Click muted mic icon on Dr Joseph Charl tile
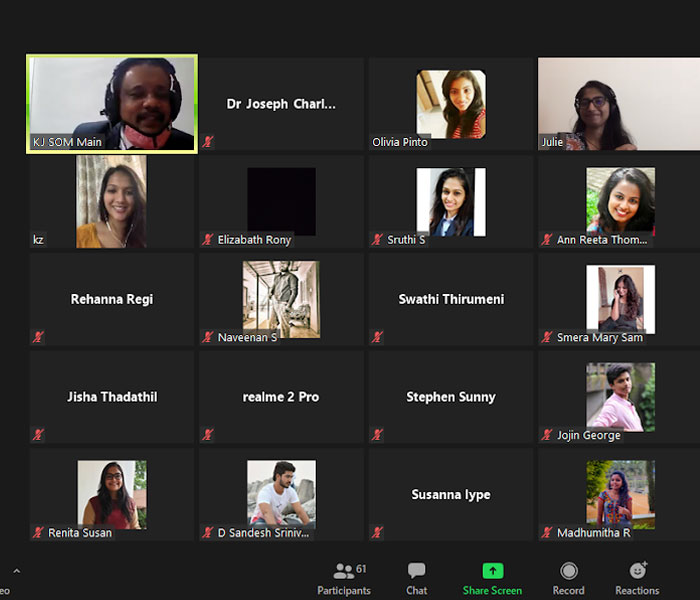Viewport: 700px width, 600px height. tap(208, 142)
